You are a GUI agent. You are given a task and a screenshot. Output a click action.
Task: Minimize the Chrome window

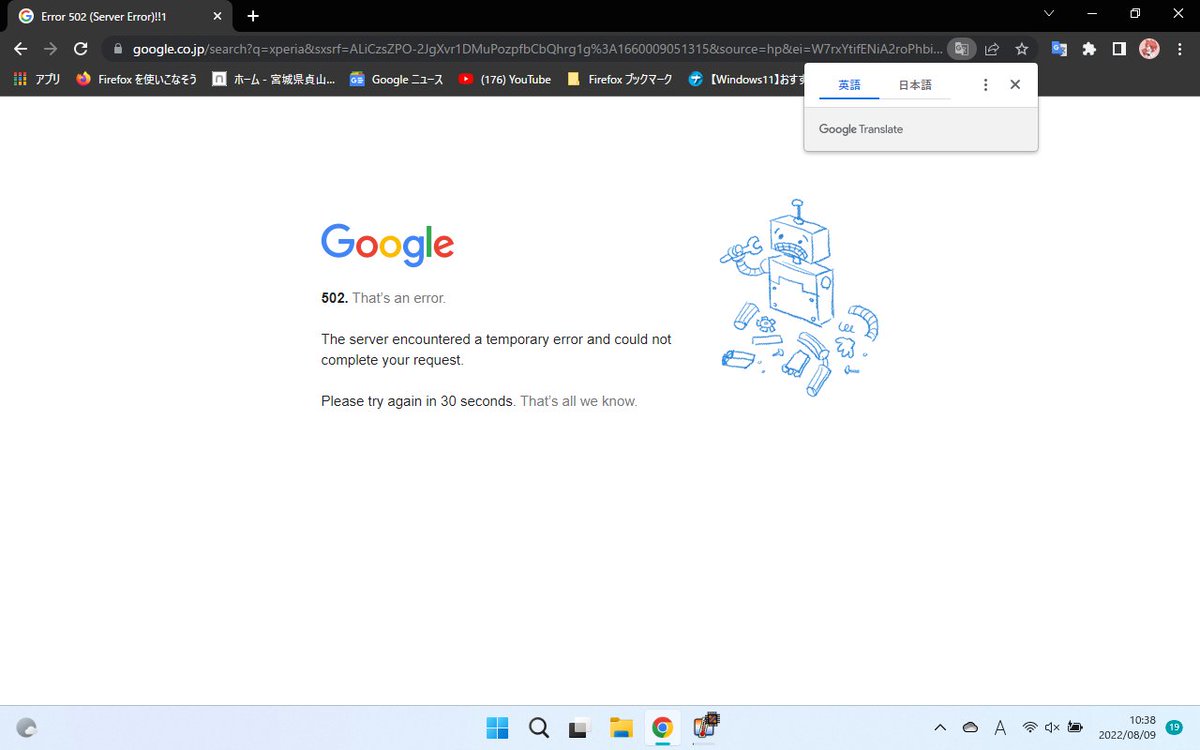1090,14
